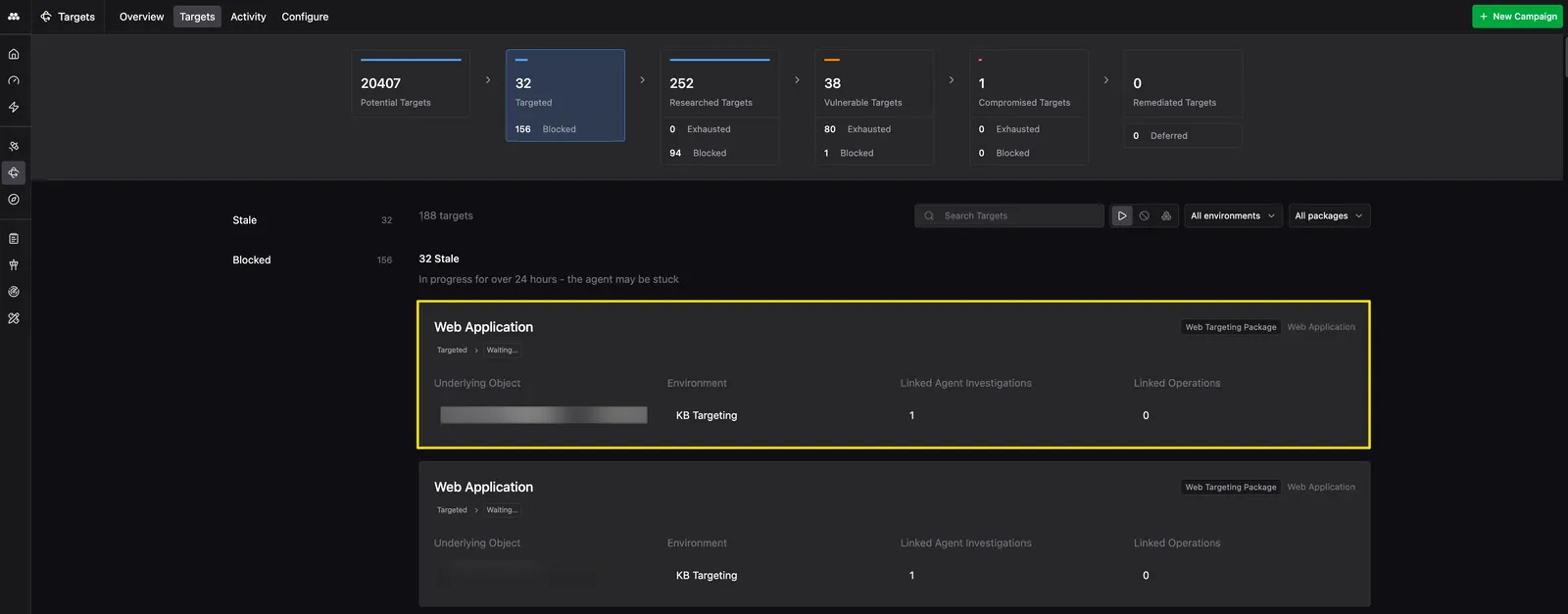
Task: Open the gauge dashboard icon in the sidebar
Action: point(14,80)
